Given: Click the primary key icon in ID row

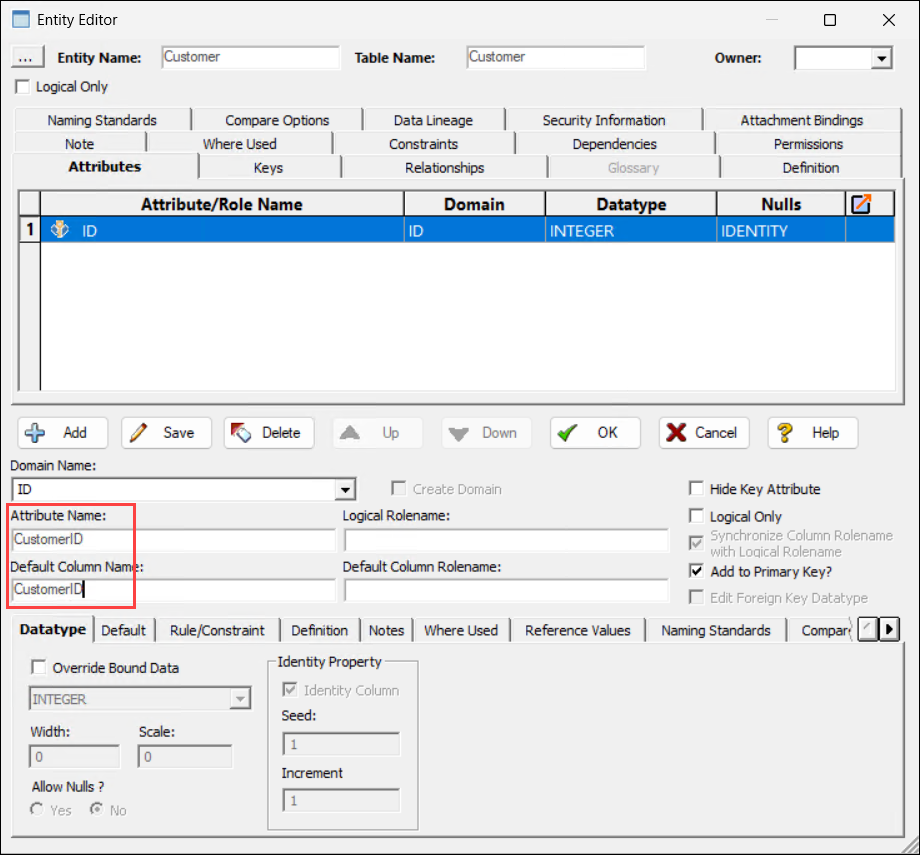Looking at the screenshot, I should (x=60, y=230).
